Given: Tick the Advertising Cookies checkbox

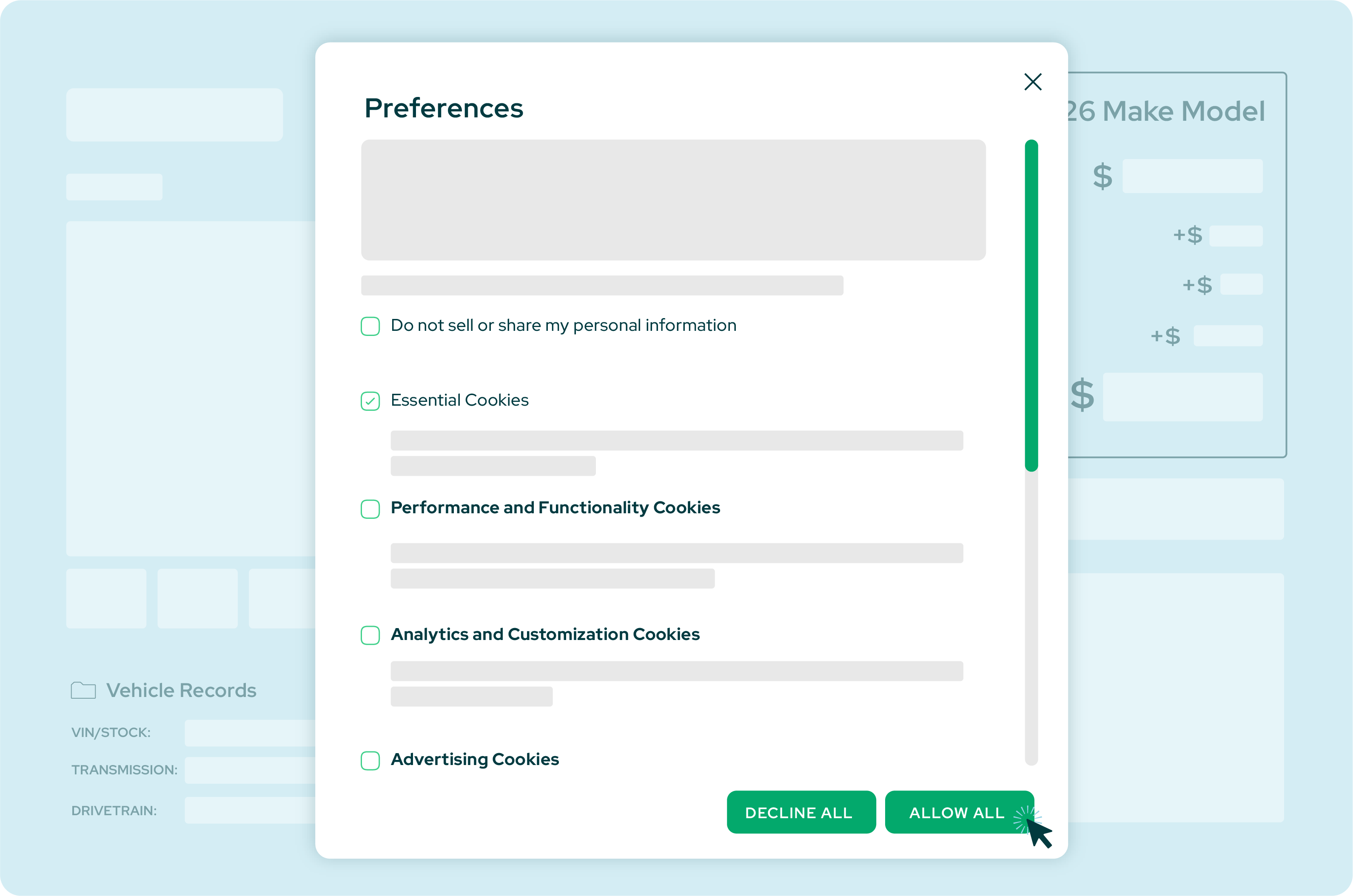Looking at the screenshot, I should [370, 760].
